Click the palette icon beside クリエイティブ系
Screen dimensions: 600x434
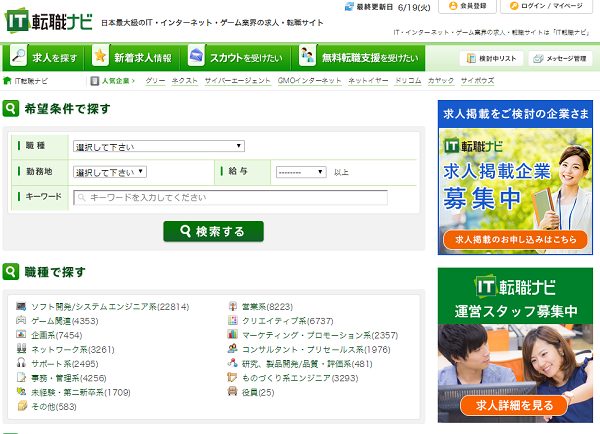(x=233, y=321)
